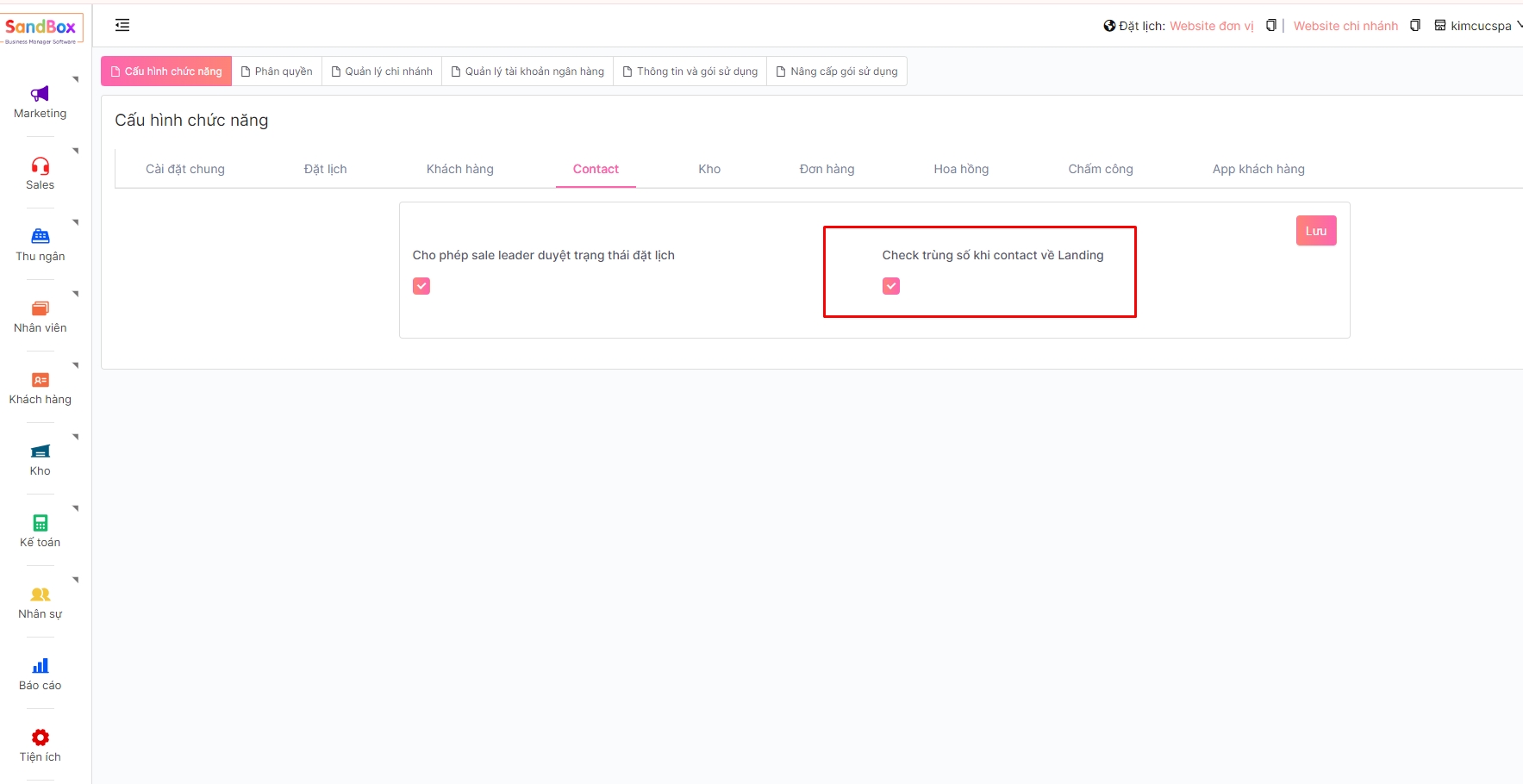The image size is (1523, 784).
Task: Go to Phân quyền page
Action: (x=277, y=72)
